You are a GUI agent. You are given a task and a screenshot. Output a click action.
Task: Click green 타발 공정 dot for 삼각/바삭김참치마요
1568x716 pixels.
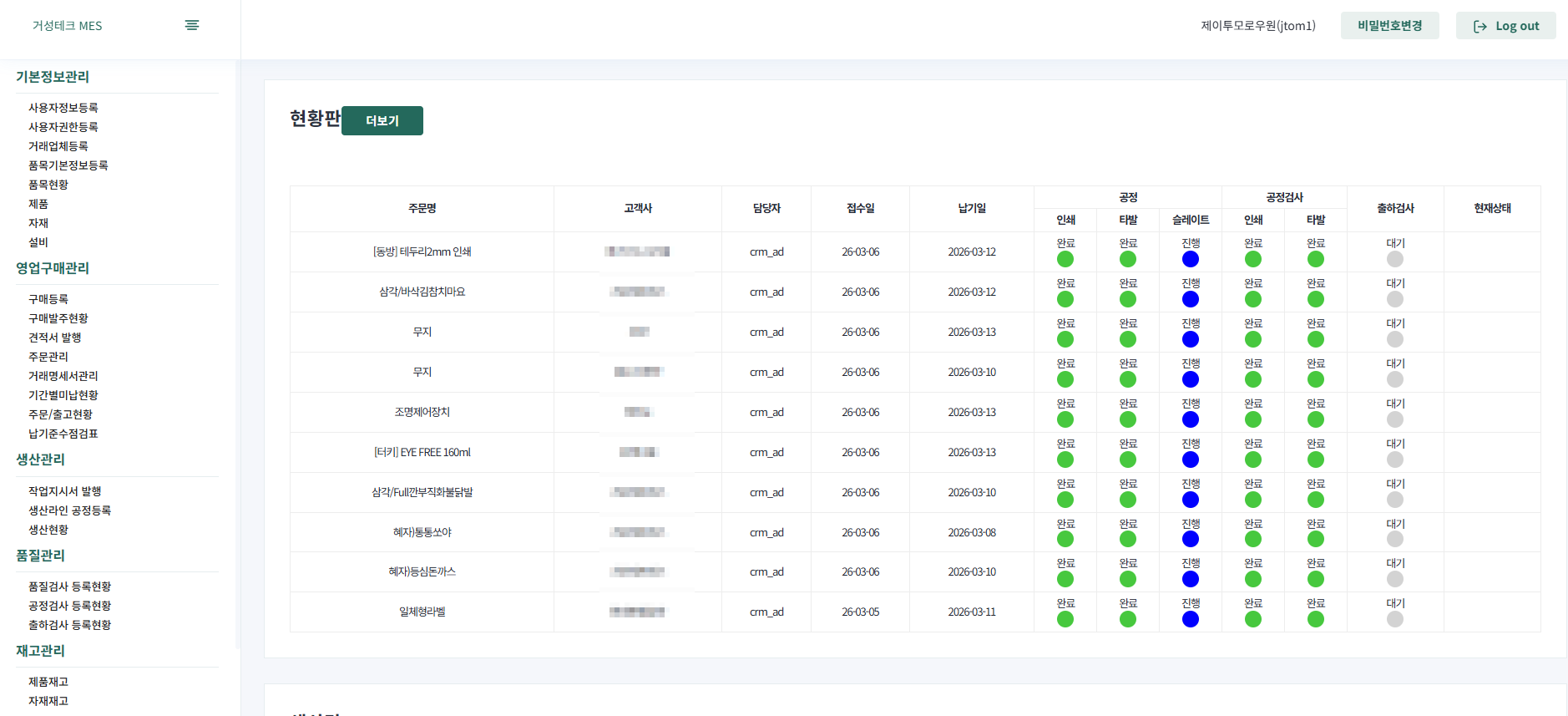pos(1128,299)
